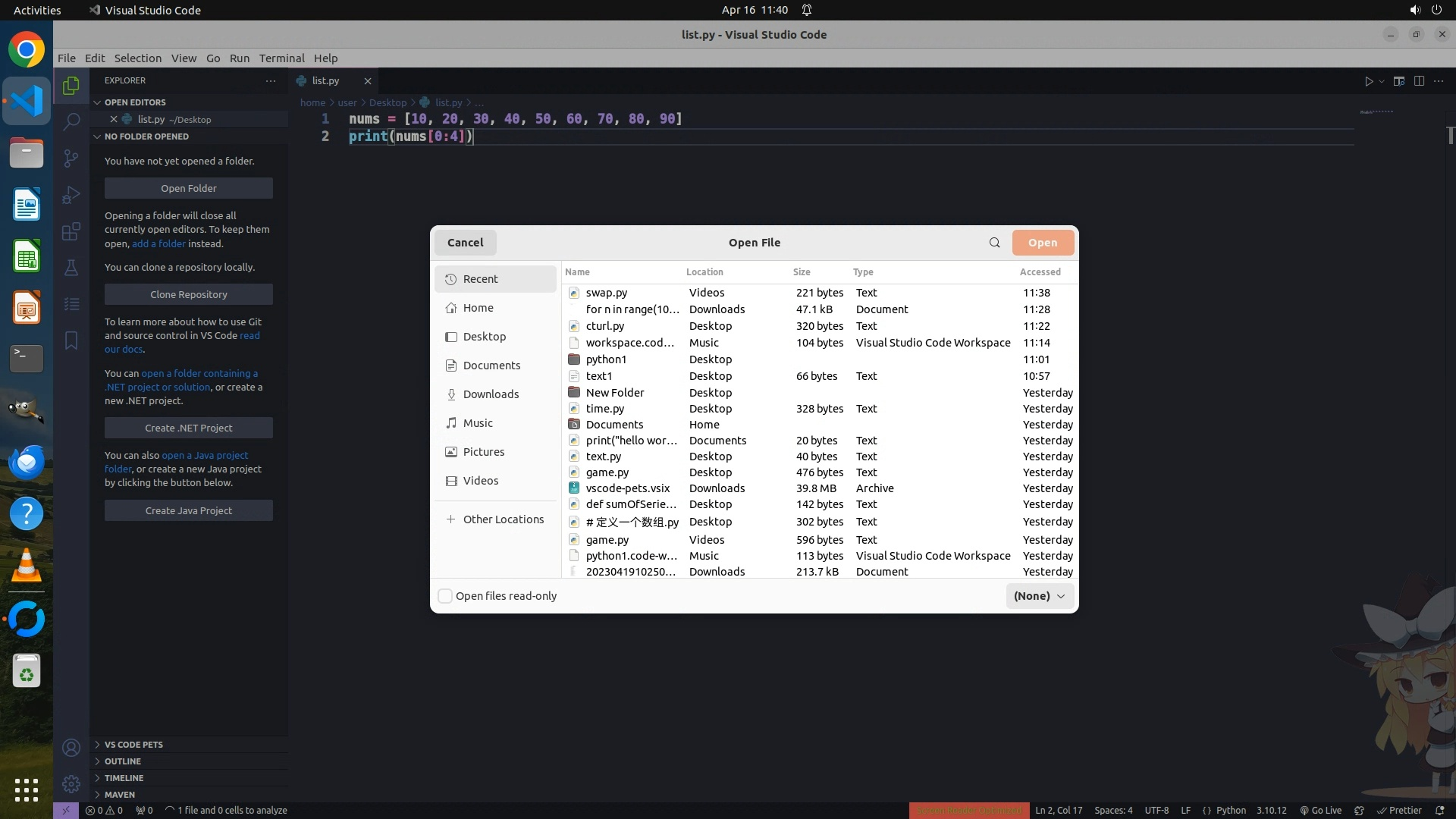Click the Run Python File play icon
The width and height of the screenshot is (1456, 819).
[1369, 81]
